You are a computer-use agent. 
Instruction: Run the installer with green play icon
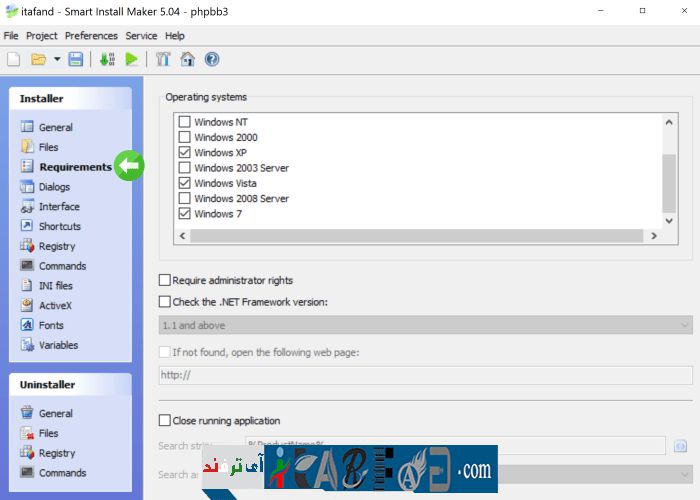[x=132, y=60]
